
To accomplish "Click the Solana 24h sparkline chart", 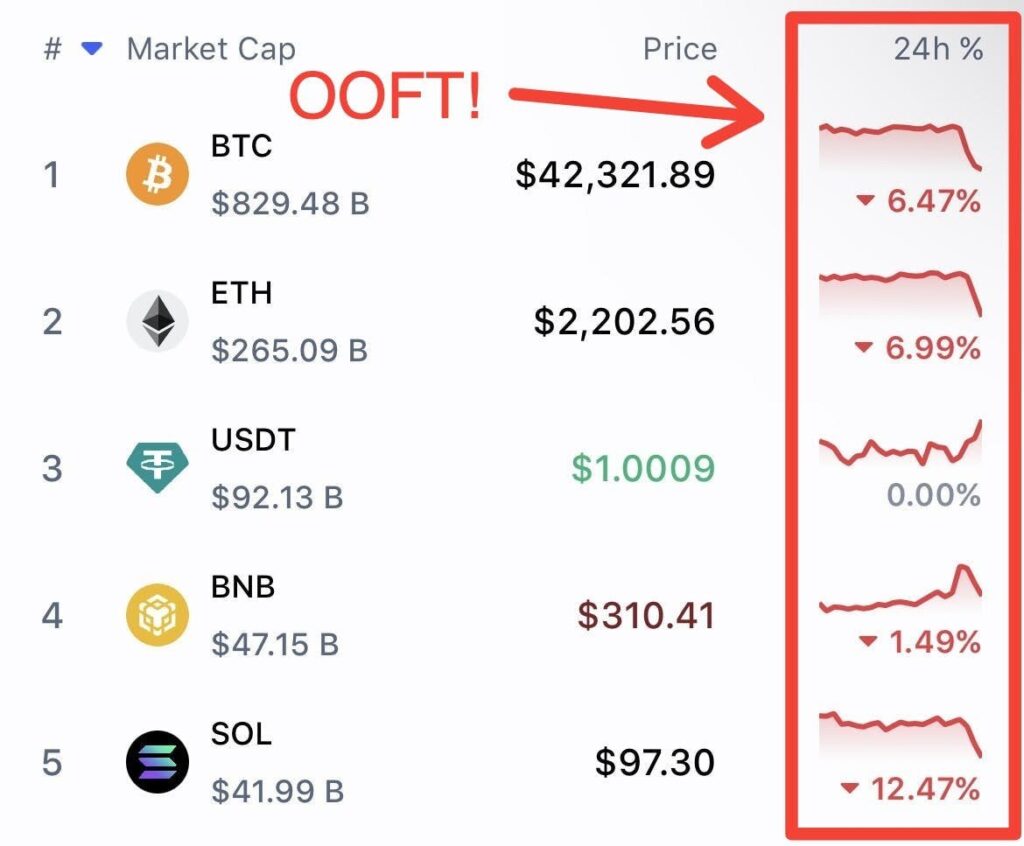I will pos(900,732).
